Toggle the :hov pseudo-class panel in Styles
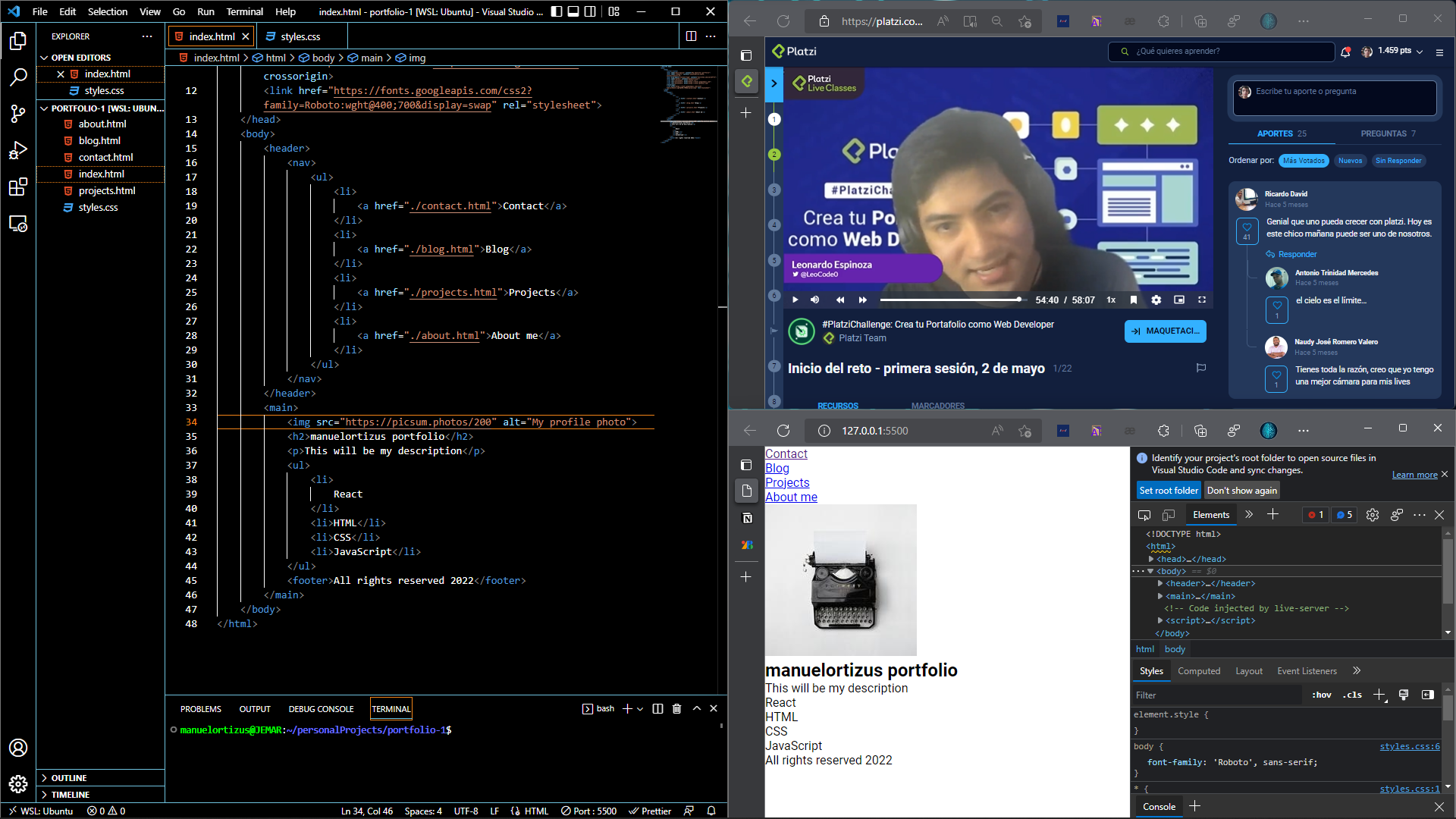This screenshot has height=819, width=1456. pyautogui.click(x=1321, y=695)
